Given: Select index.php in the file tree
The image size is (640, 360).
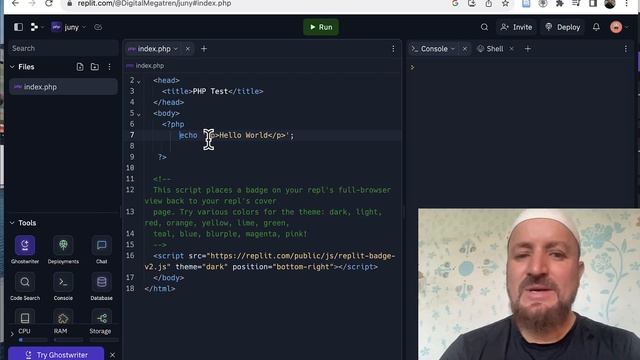Looking at the screenshot, I should point(63,87).
